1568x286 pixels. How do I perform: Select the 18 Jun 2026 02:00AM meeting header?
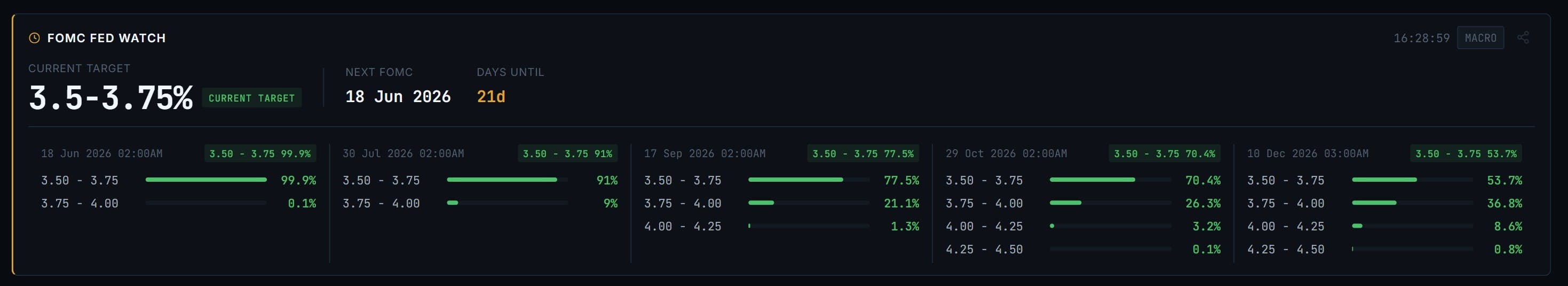pos(101,153)
